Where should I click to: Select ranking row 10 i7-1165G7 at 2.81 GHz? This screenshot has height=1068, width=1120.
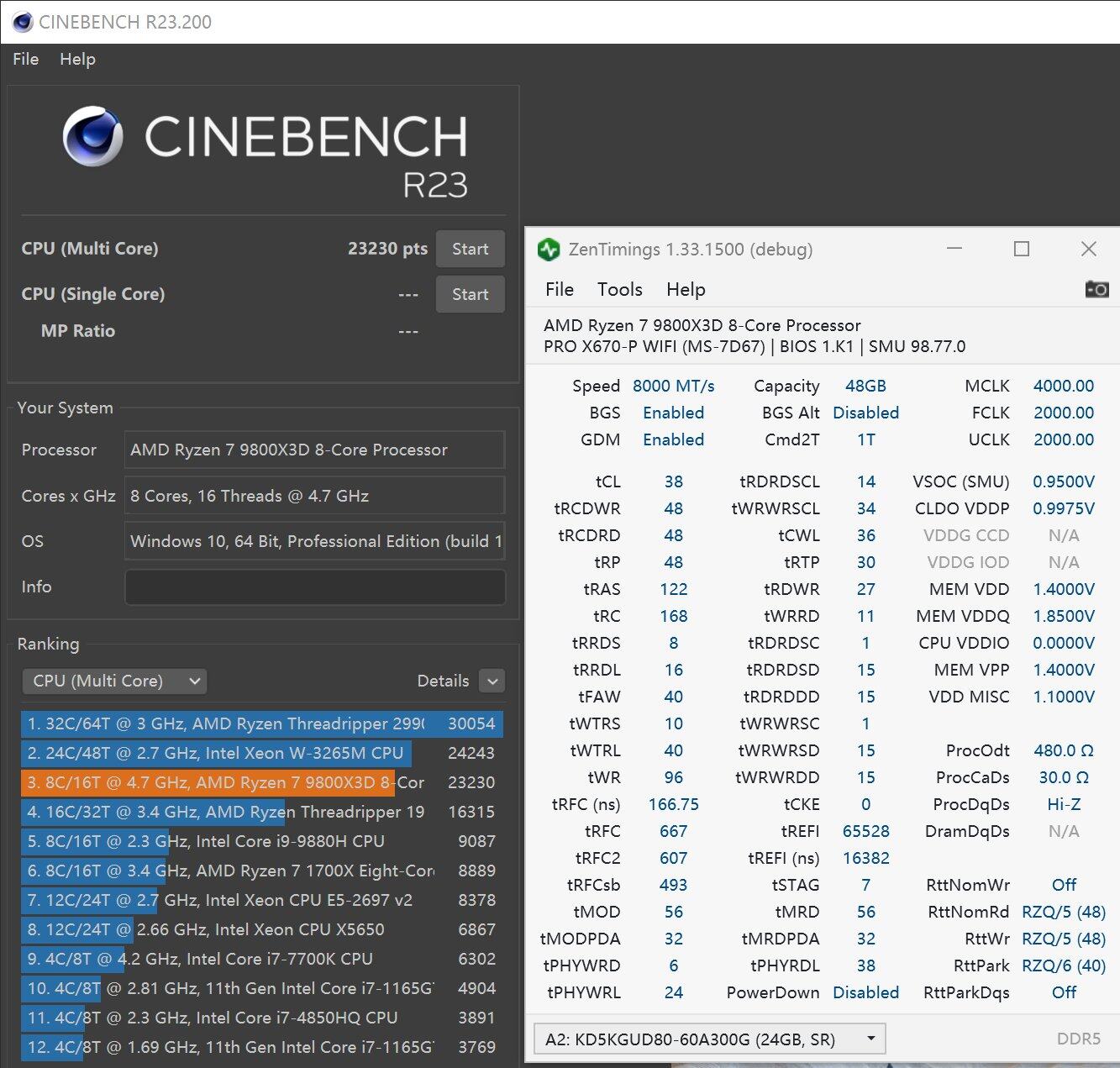coord(261,988)
